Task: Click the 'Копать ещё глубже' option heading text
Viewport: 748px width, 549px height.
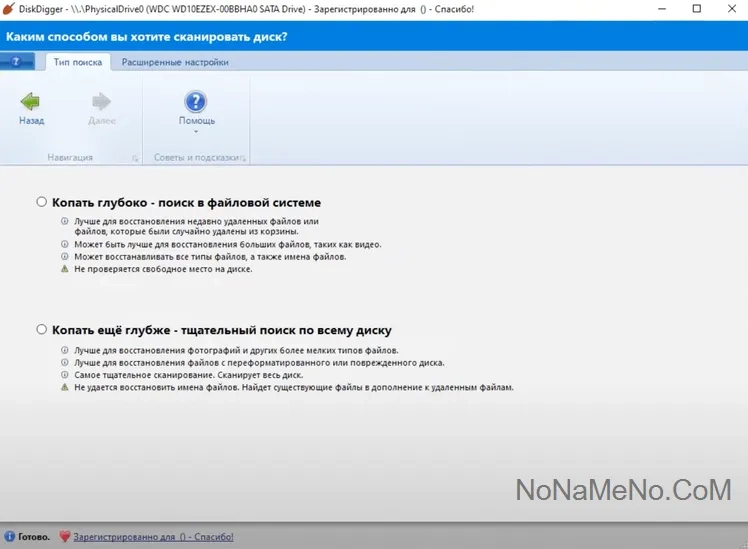Action: [221, 329]
